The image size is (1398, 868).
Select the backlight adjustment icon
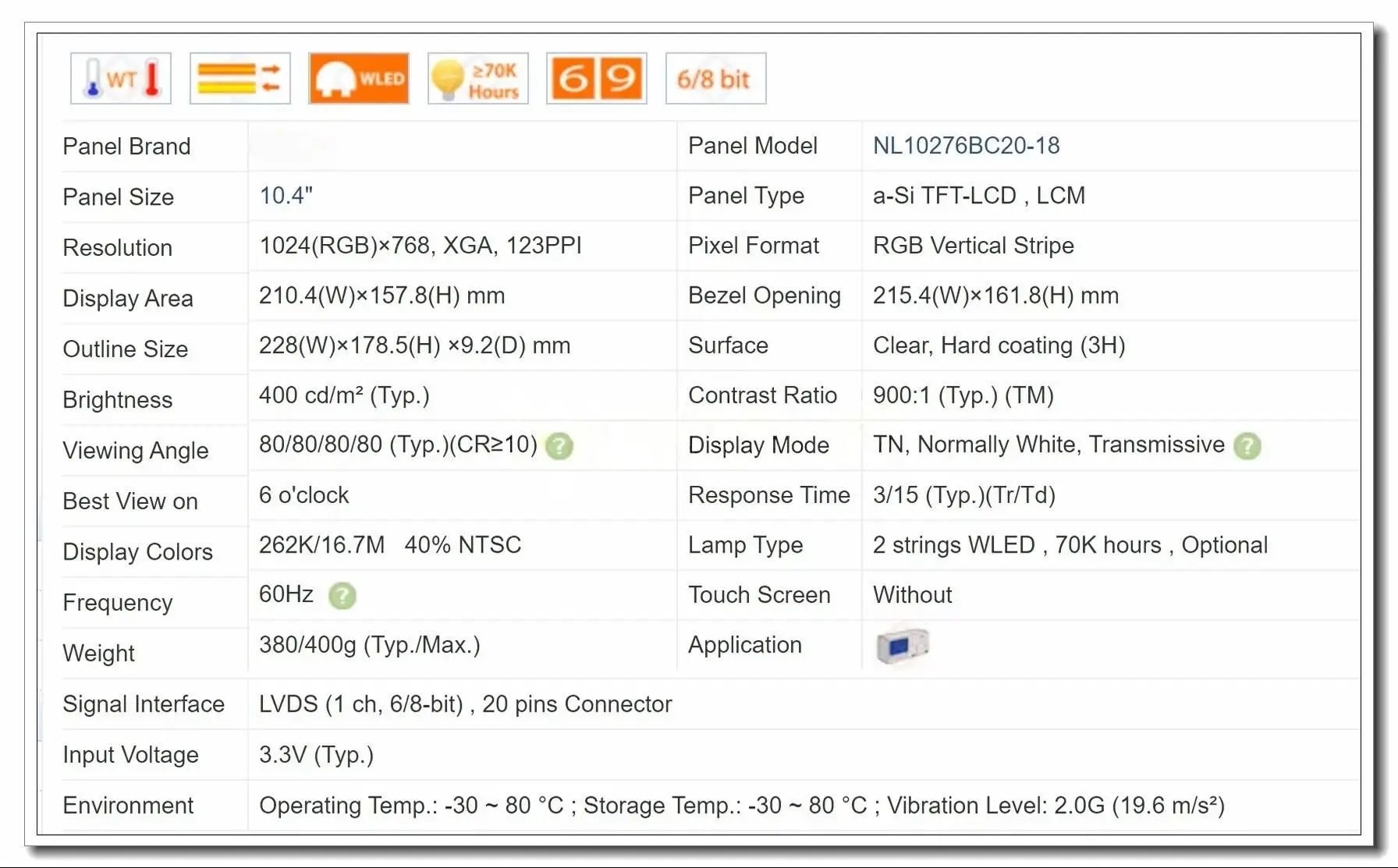(x=240, y=78)
